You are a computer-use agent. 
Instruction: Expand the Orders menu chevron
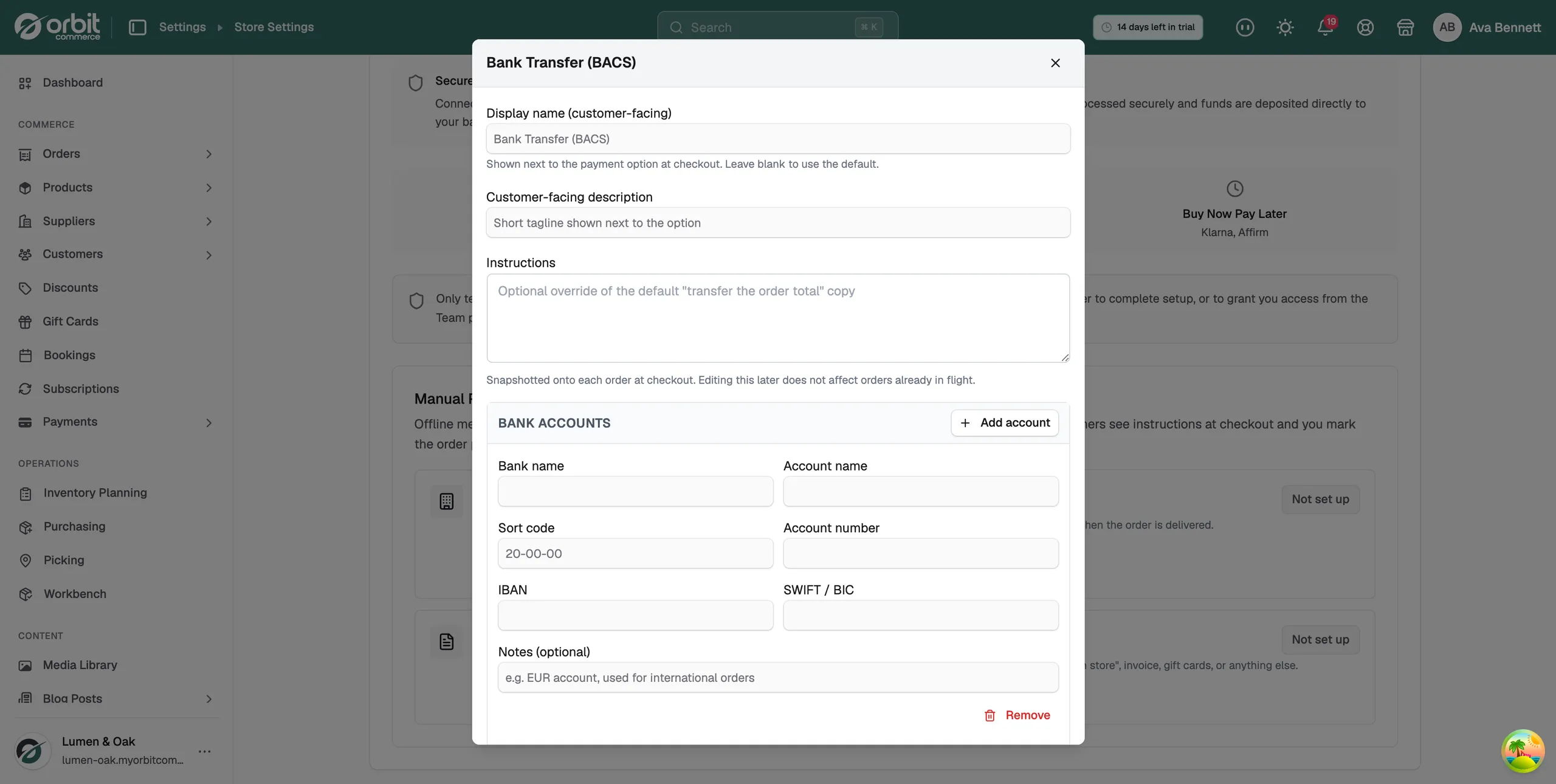208,154
